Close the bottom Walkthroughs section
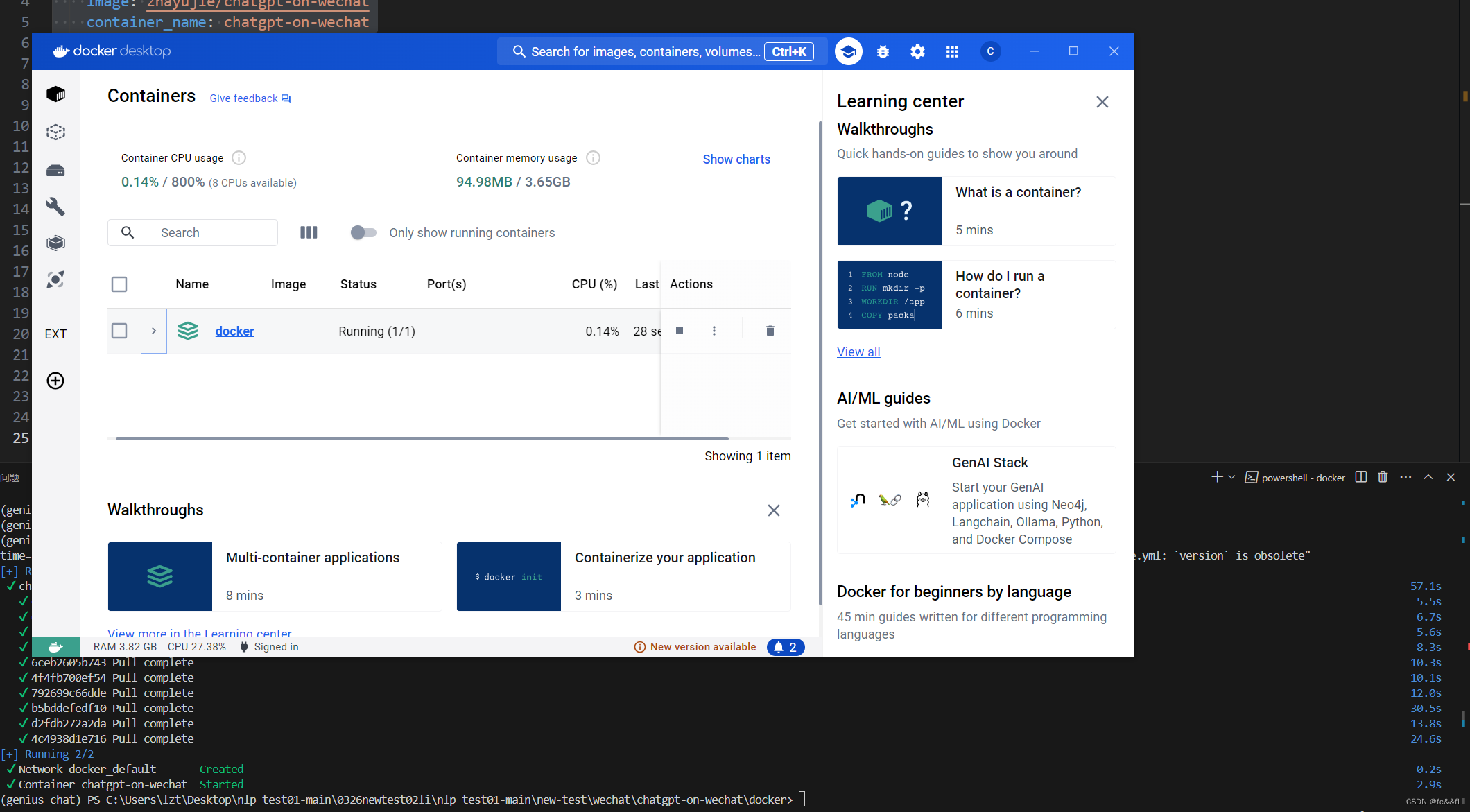This screenshot has height=812, width=1470. tap(774, 510)
